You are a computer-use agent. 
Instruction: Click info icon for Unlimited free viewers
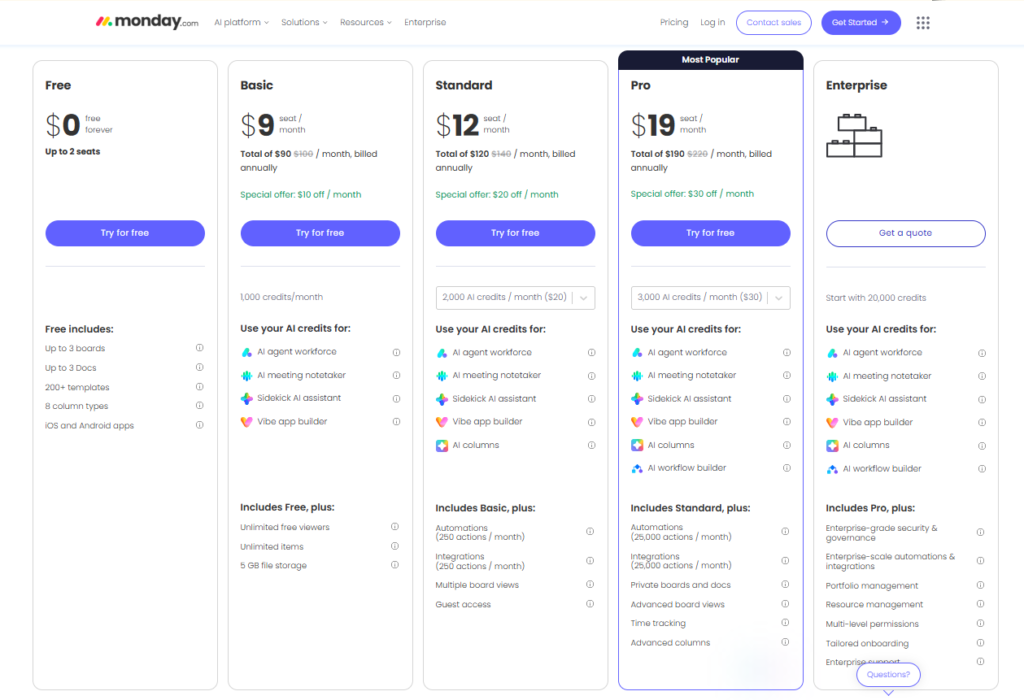click(x=394, y=527)
